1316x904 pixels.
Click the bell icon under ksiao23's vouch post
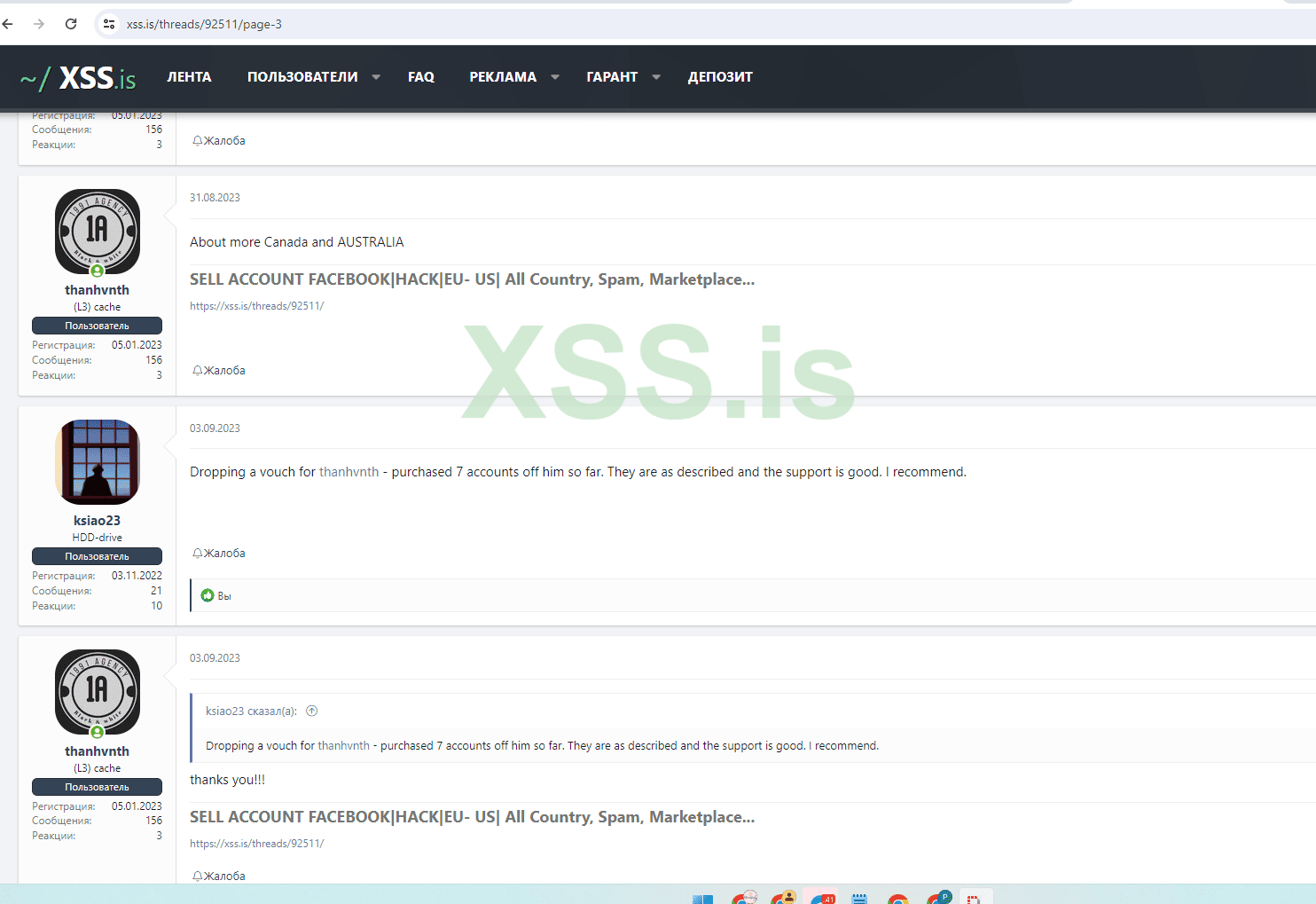(x=198, y=554)
